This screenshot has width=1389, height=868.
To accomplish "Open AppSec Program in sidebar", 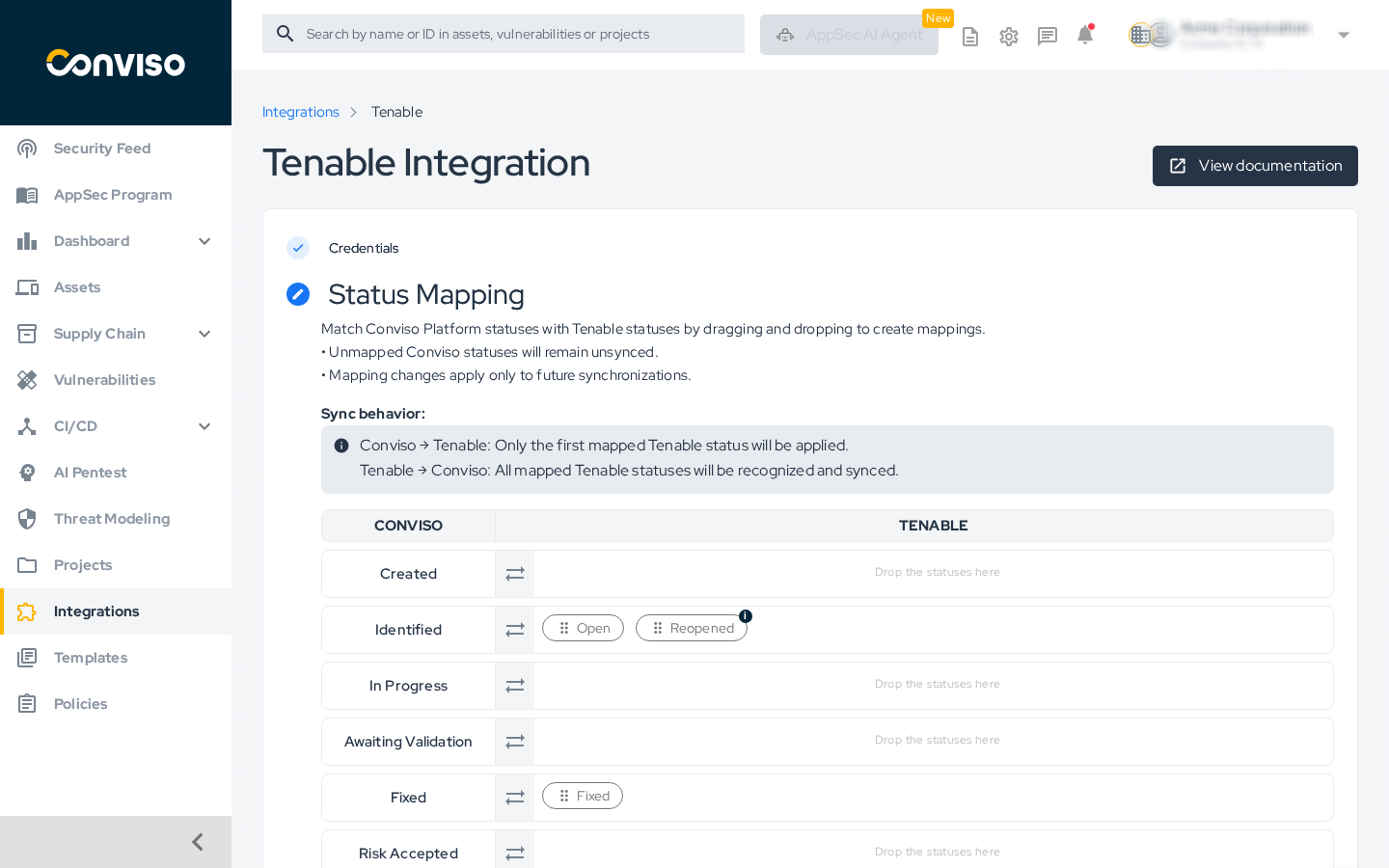I will pyautogui.click(x=116, y=195).
